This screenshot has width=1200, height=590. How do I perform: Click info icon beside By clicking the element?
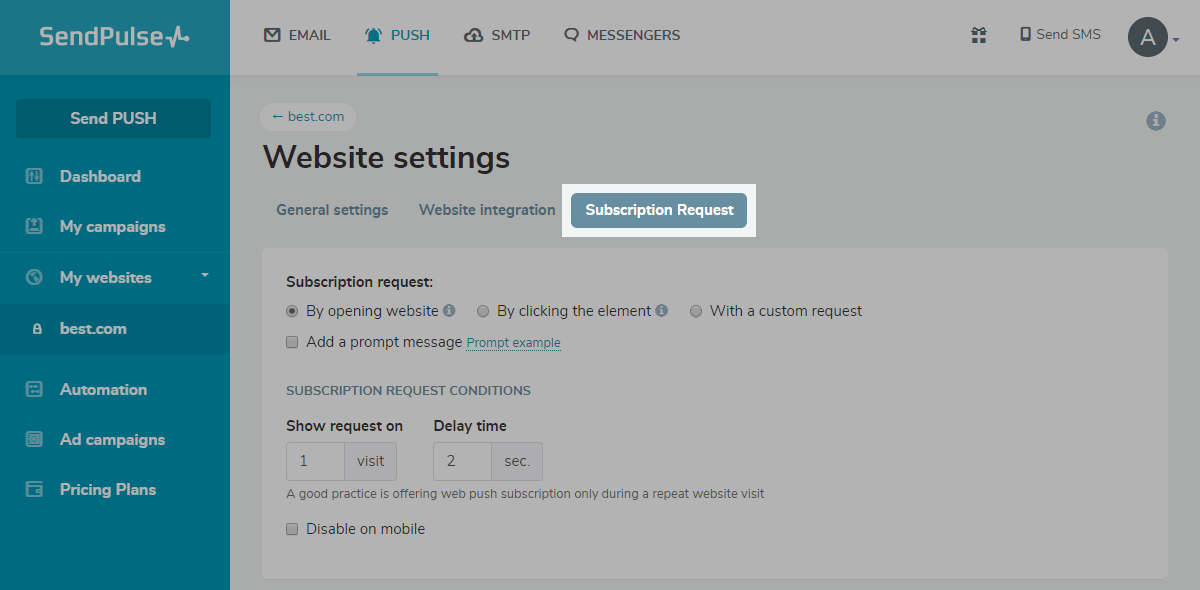[662, 311]
